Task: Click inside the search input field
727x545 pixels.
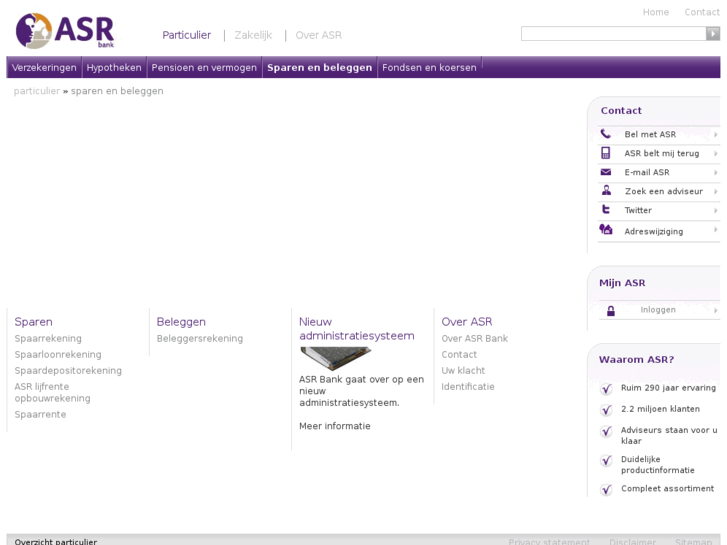Action: [612, 34]
